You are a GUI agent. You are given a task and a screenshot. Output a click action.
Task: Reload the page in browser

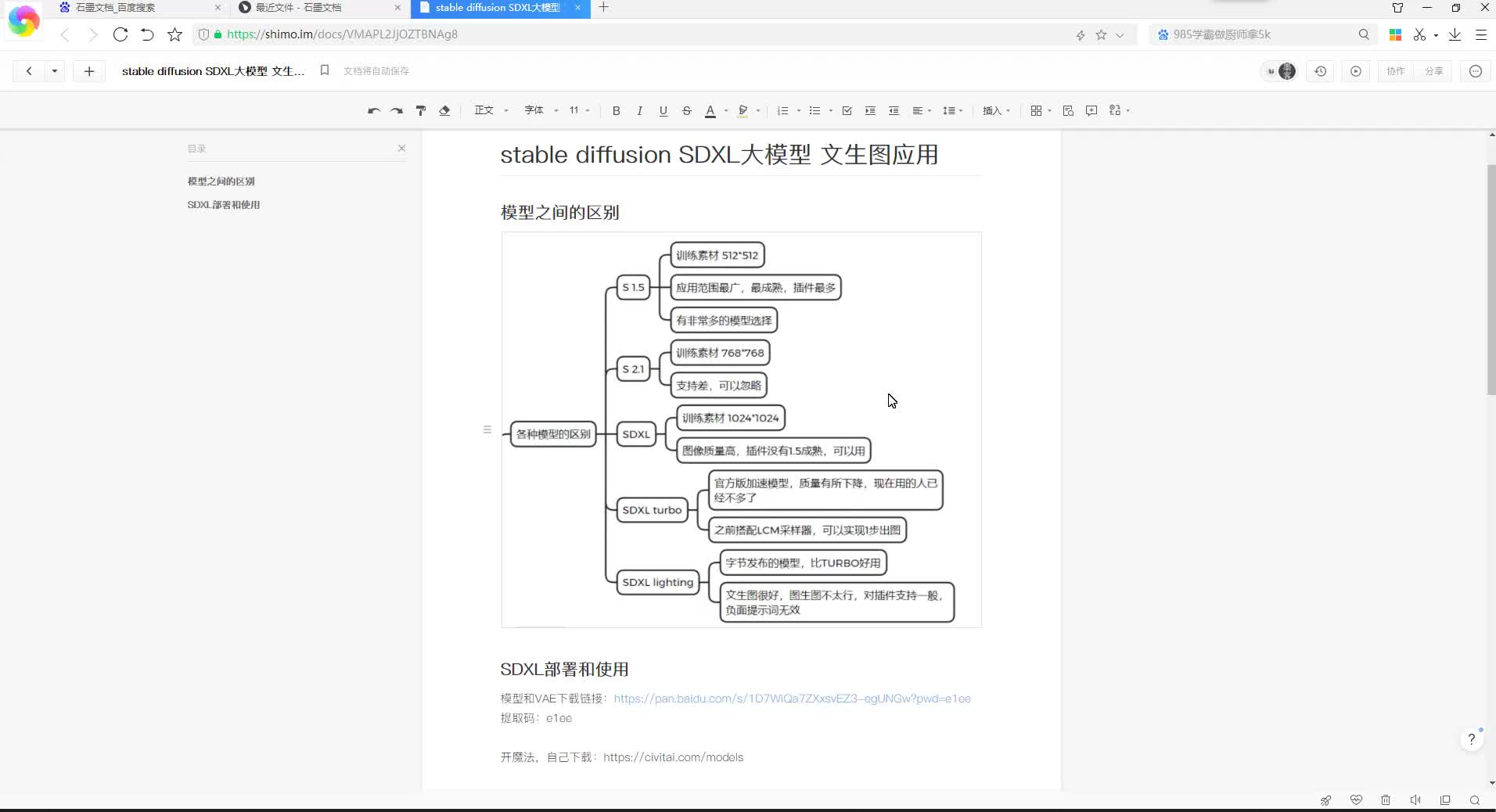120,34
